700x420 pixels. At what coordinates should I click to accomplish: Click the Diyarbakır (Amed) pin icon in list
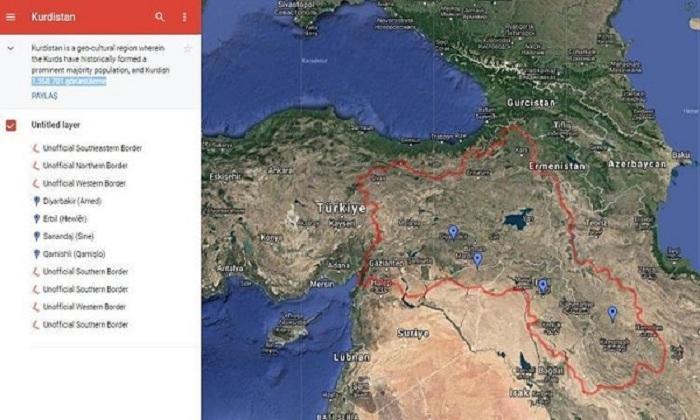click(36, 201)
